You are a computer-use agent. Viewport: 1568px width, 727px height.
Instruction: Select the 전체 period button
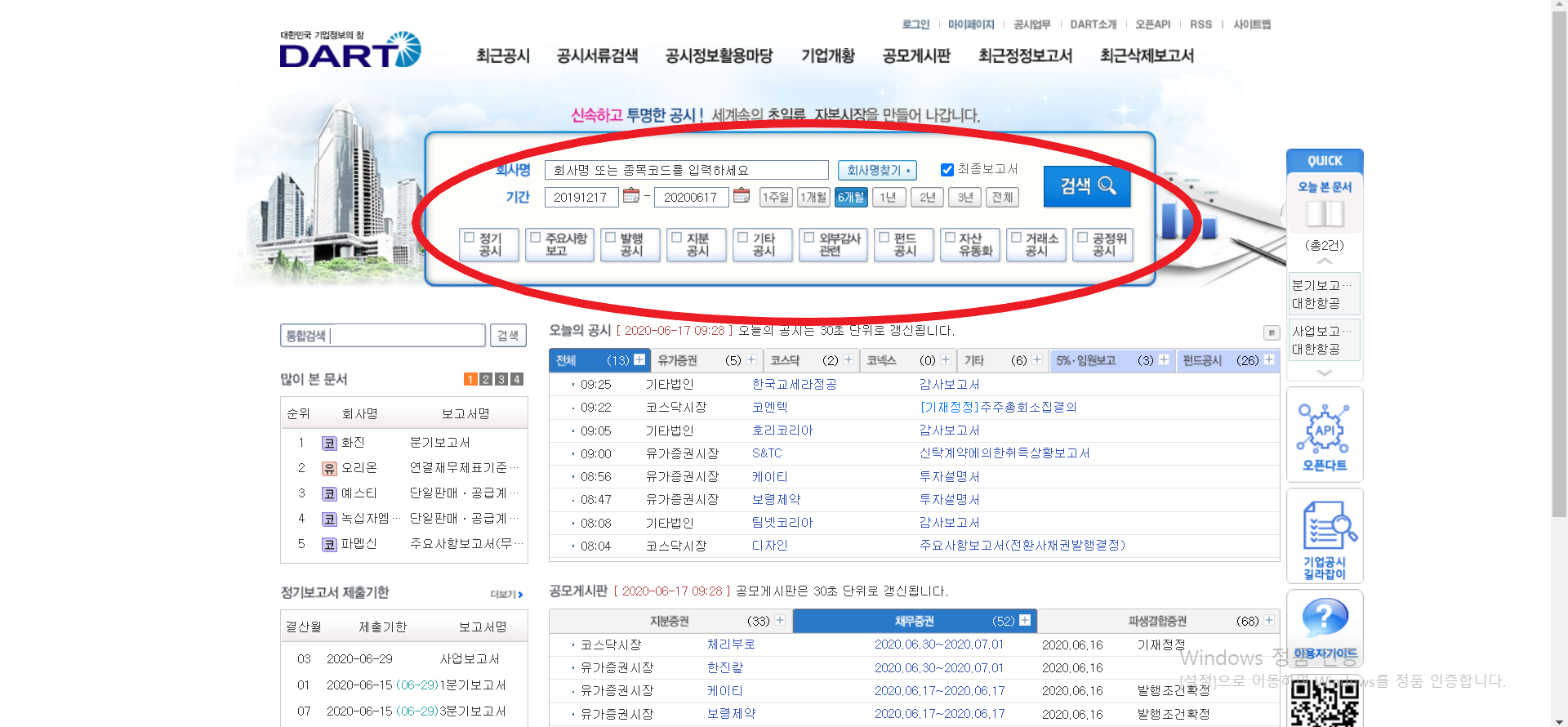[1002, 197]
